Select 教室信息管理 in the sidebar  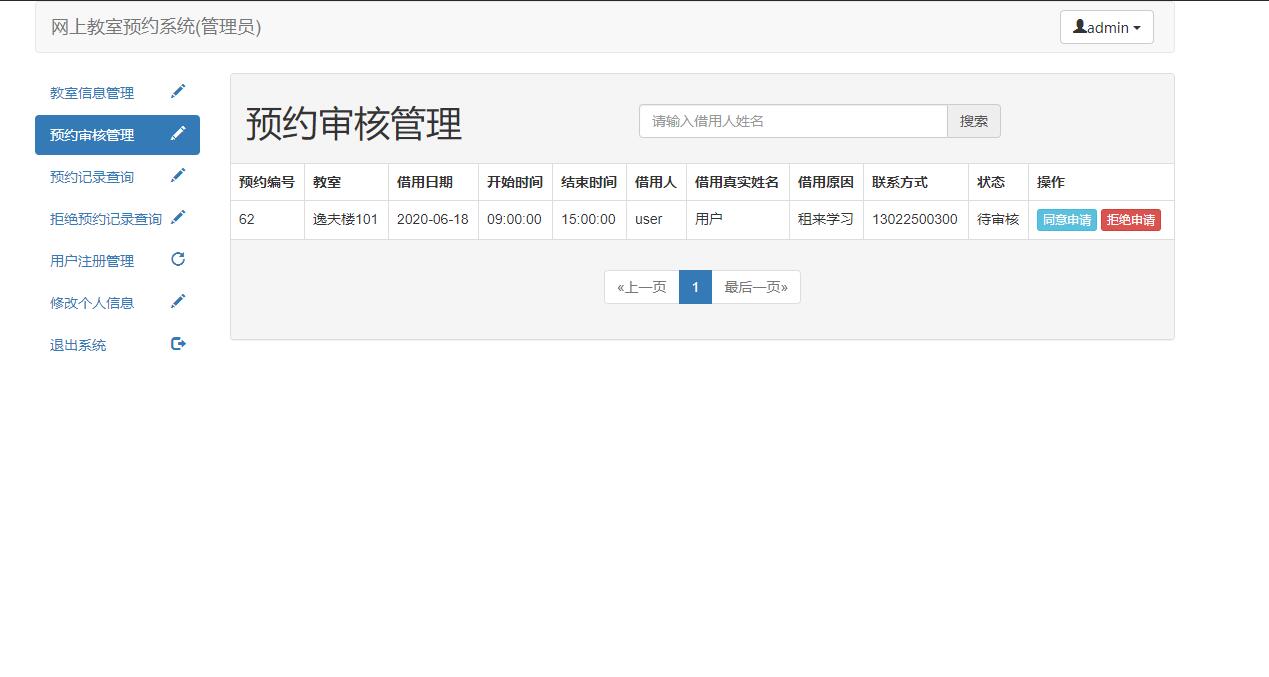click(x=89, y=92)
